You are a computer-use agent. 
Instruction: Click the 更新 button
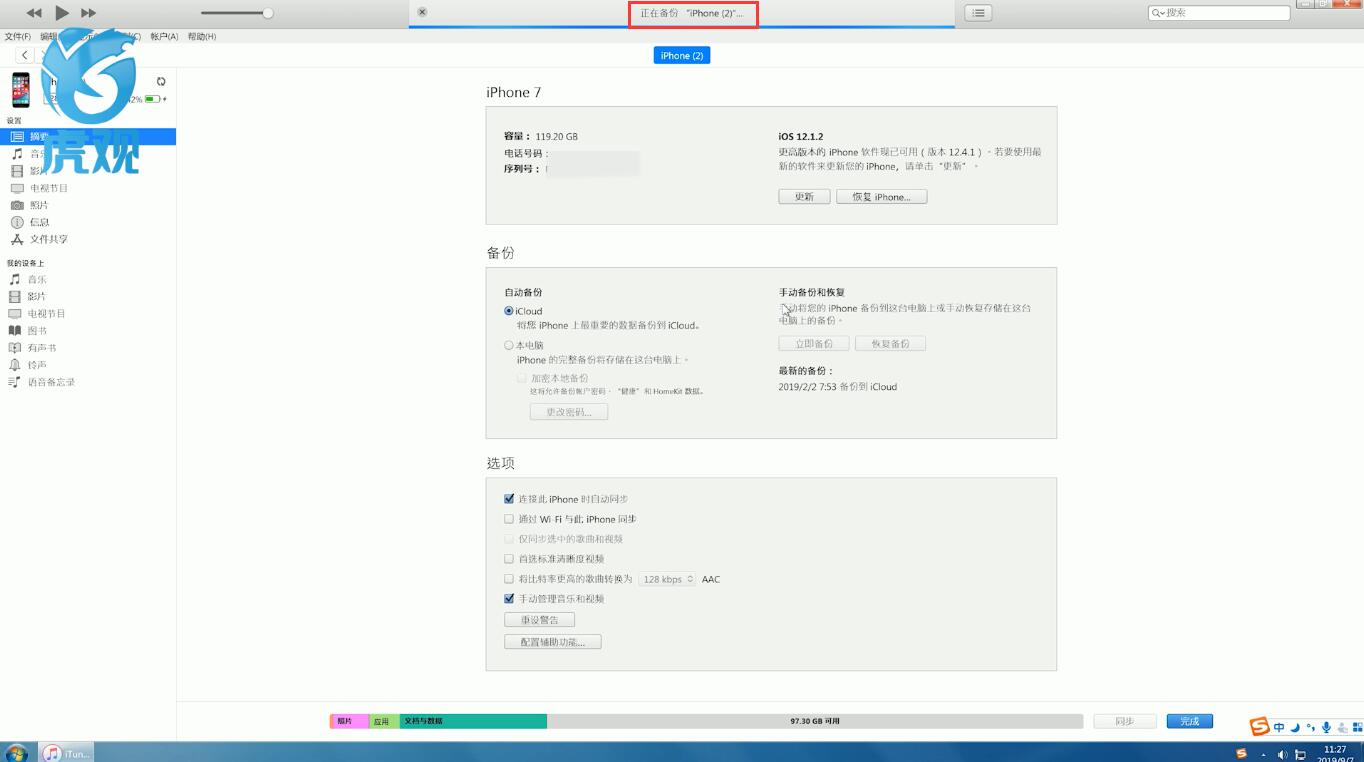point(804,197)
